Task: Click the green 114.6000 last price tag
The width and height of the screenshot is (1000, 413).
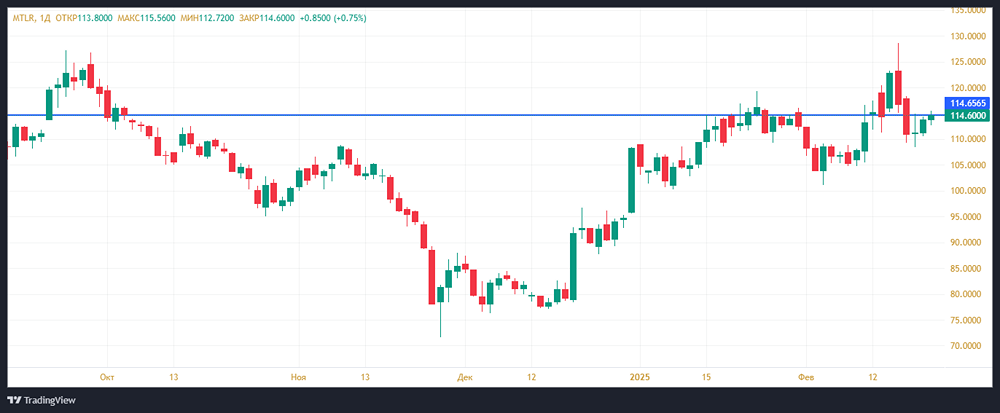Action: (969, 116)
